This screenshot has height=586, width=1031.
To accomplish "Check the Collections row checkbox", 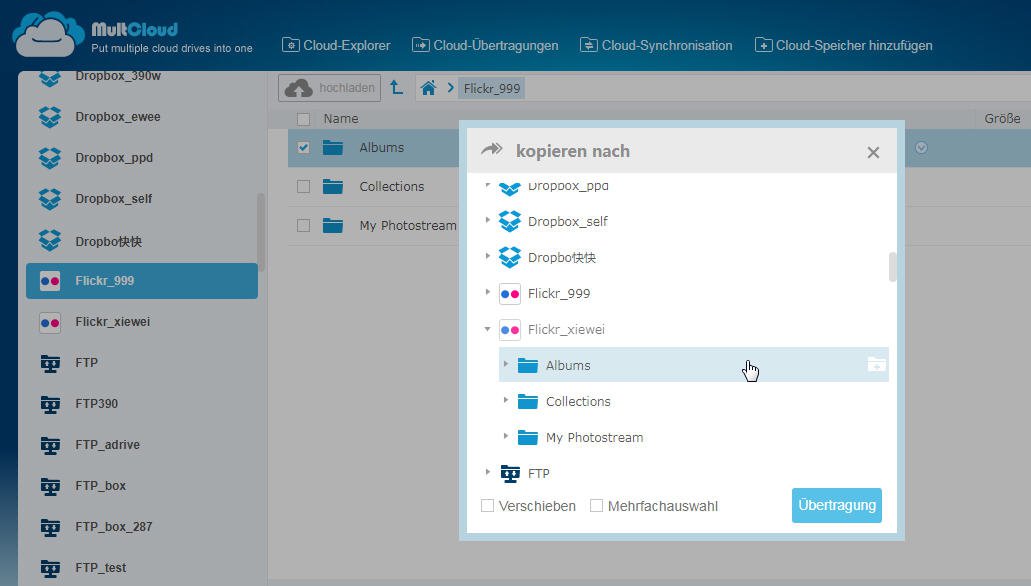I will 303,186.
